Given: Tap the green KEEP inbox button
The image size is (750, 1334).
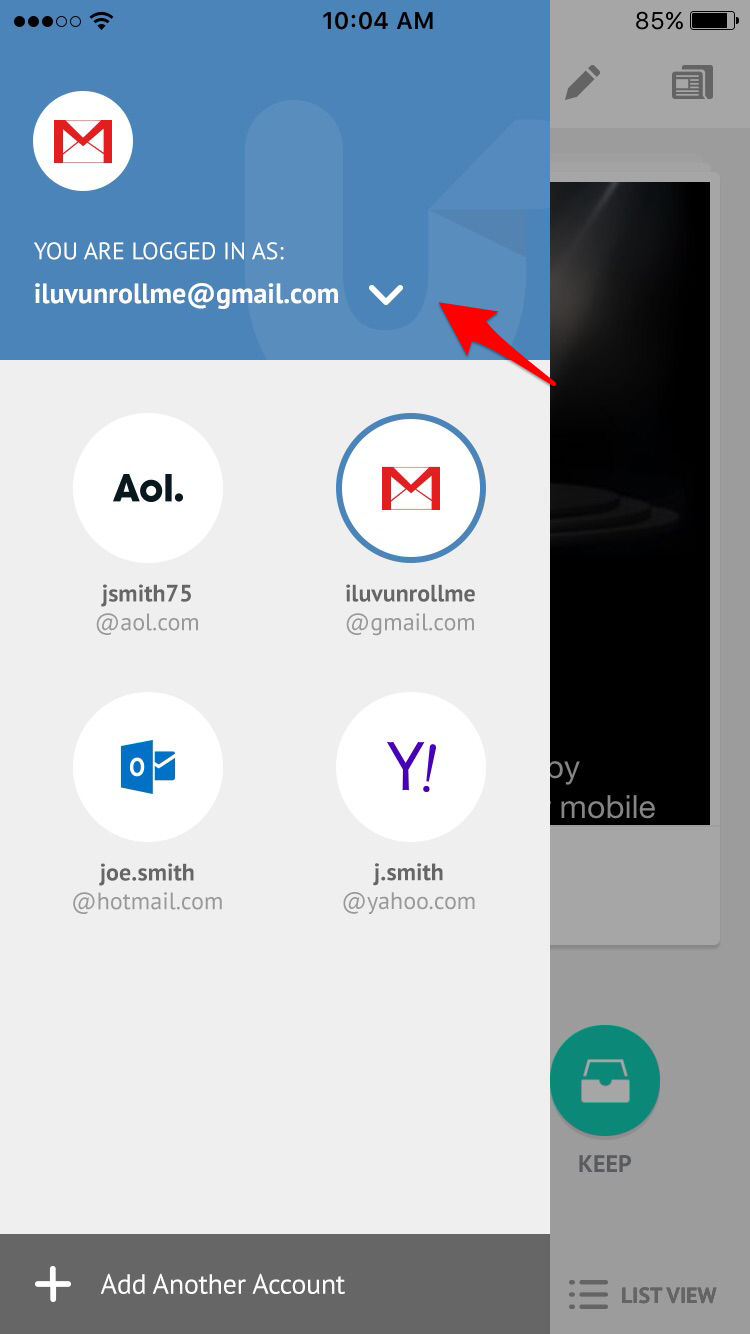Looking at the screenshot, I should pos(605,1080).
